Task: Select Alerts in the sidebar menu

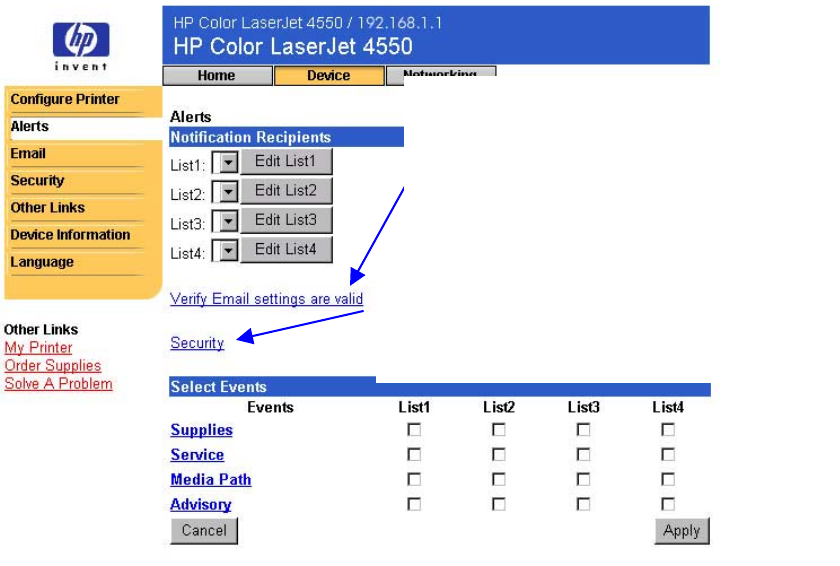Action: point(29,126)
